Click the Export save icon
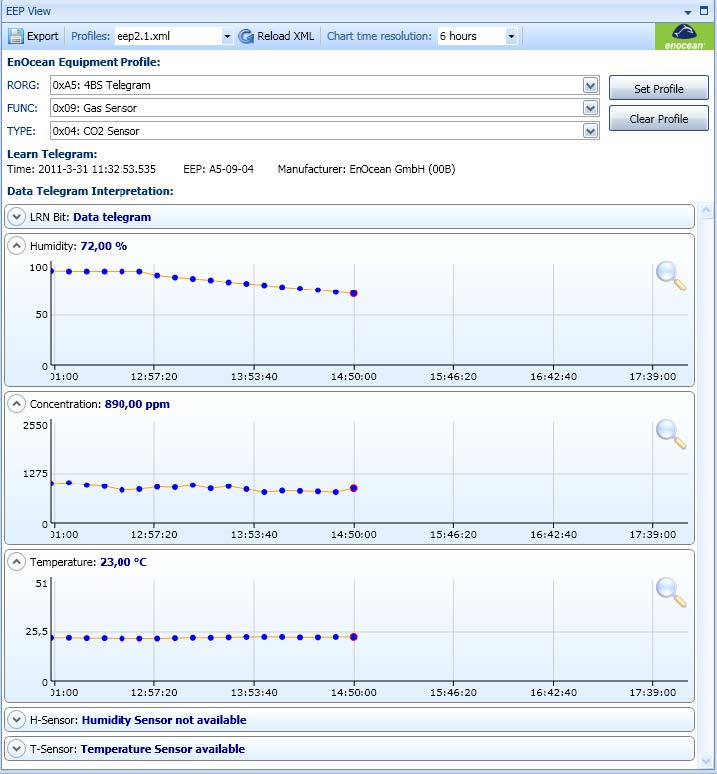 (x=16, y=36)
